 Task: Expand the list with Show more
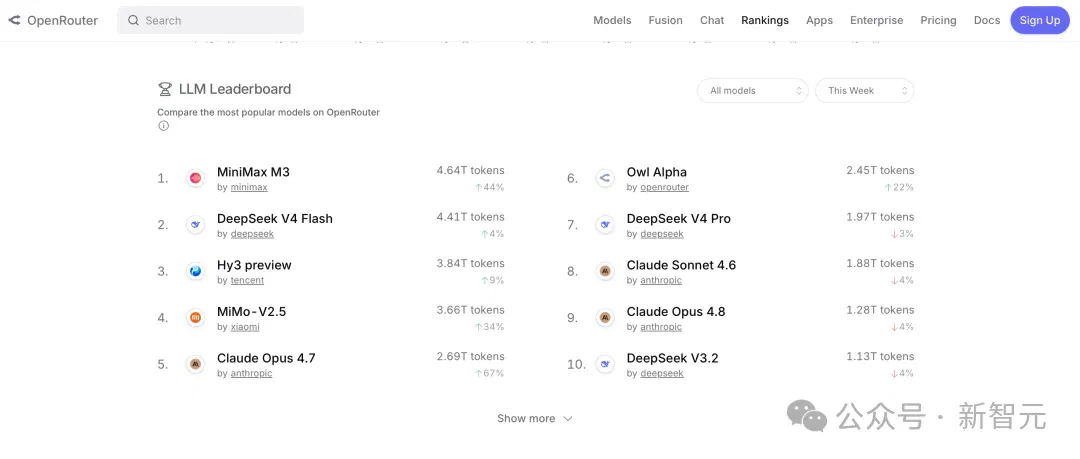535,418
